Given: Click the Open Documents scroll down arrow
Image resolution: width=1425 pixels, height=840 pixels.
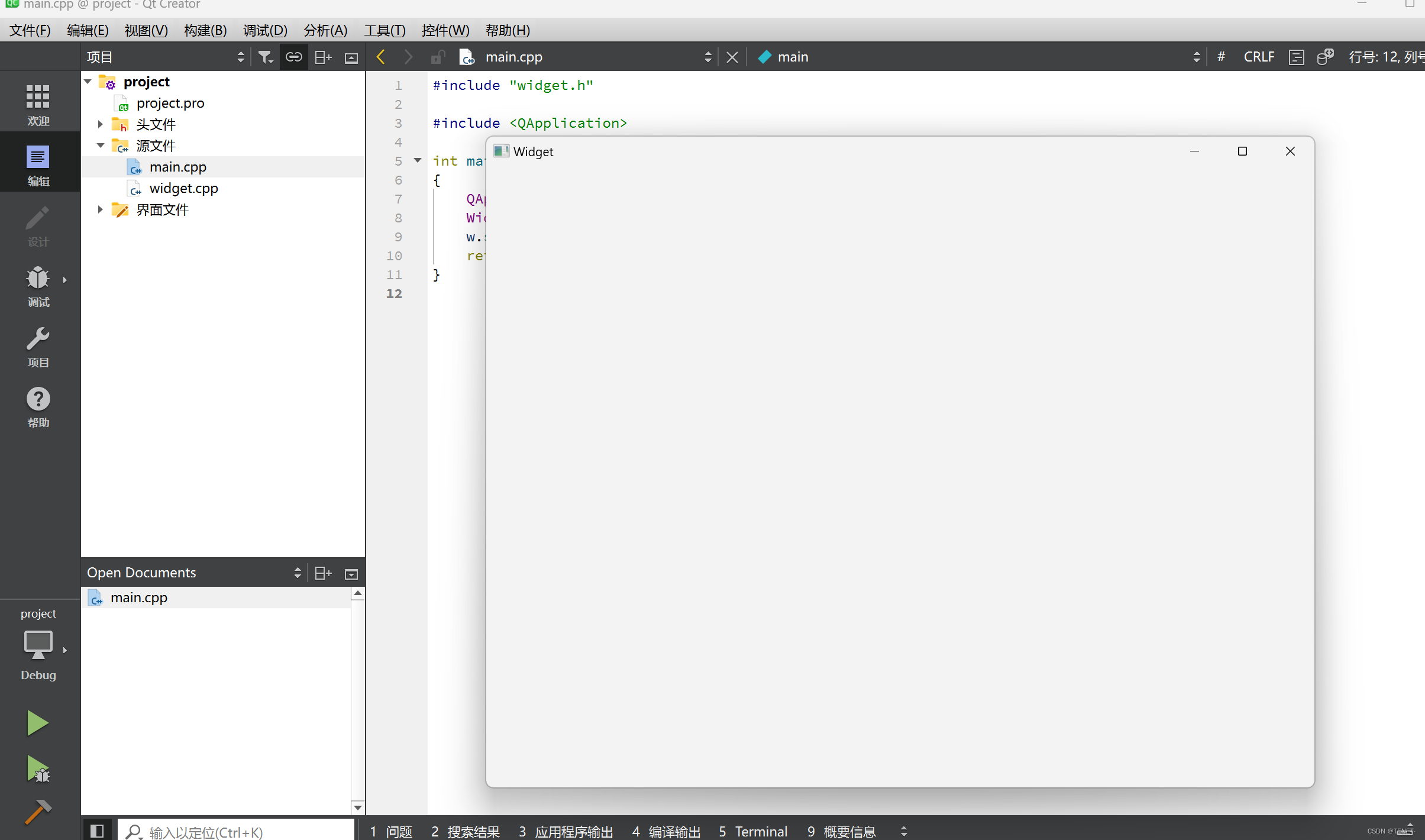Looking at the screenshot, I should click(x=357, y=807).
